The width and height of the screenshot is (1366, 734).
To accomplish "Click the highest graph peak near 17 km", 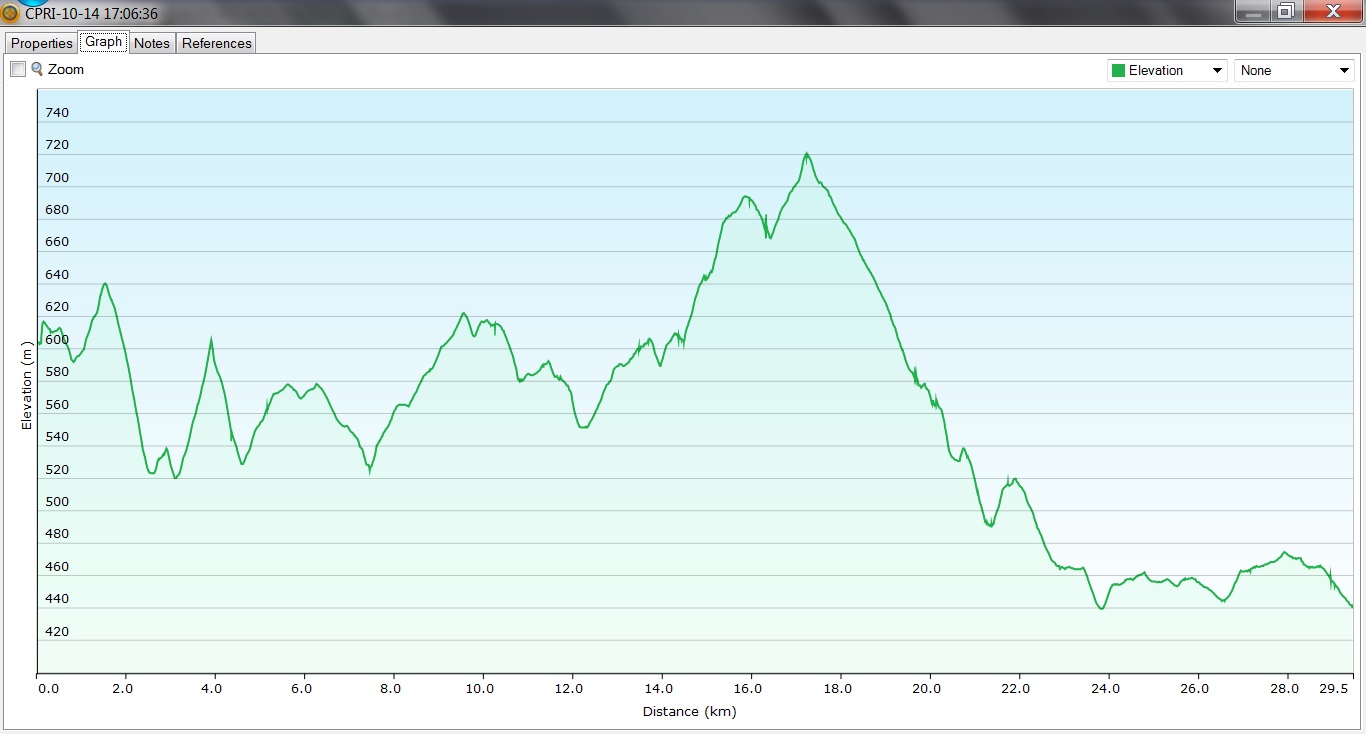I will click(806, 154).
